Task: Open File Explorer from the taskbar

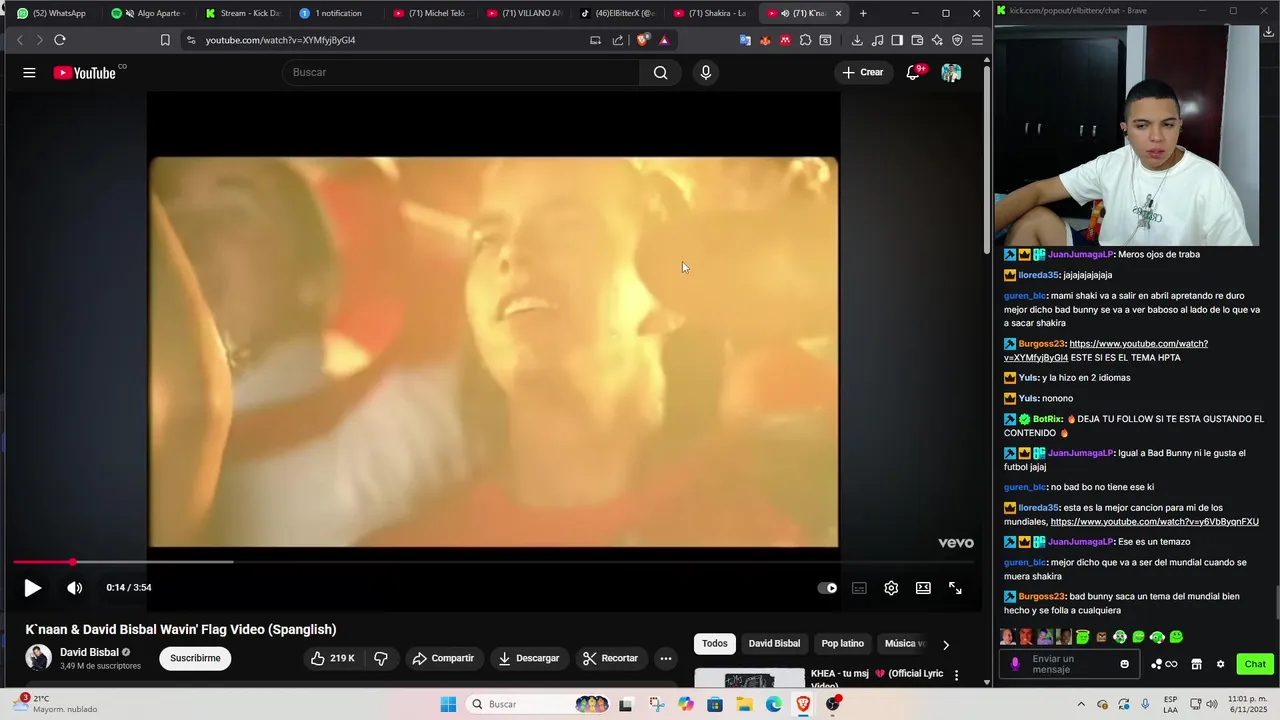Action: (744, 704)
